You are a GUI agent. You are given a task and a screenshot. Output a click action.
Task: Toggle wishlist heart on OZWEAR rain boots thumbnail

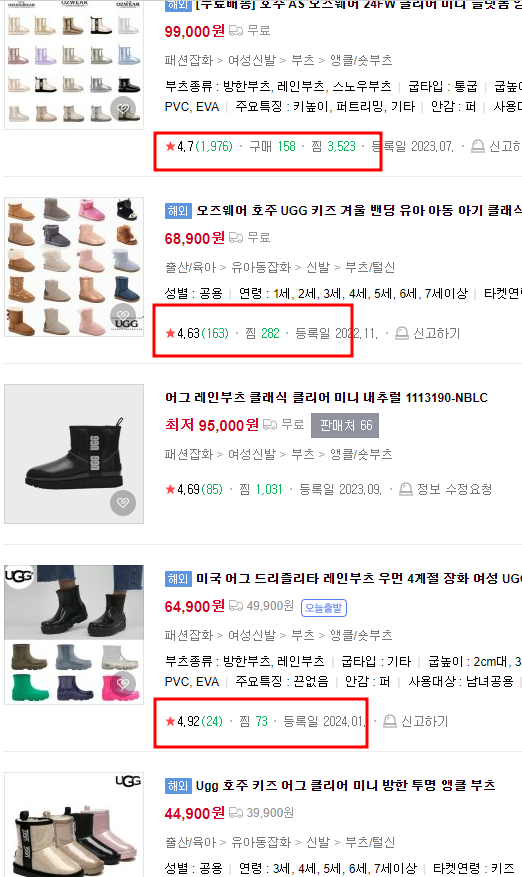[x=123, y=108]
